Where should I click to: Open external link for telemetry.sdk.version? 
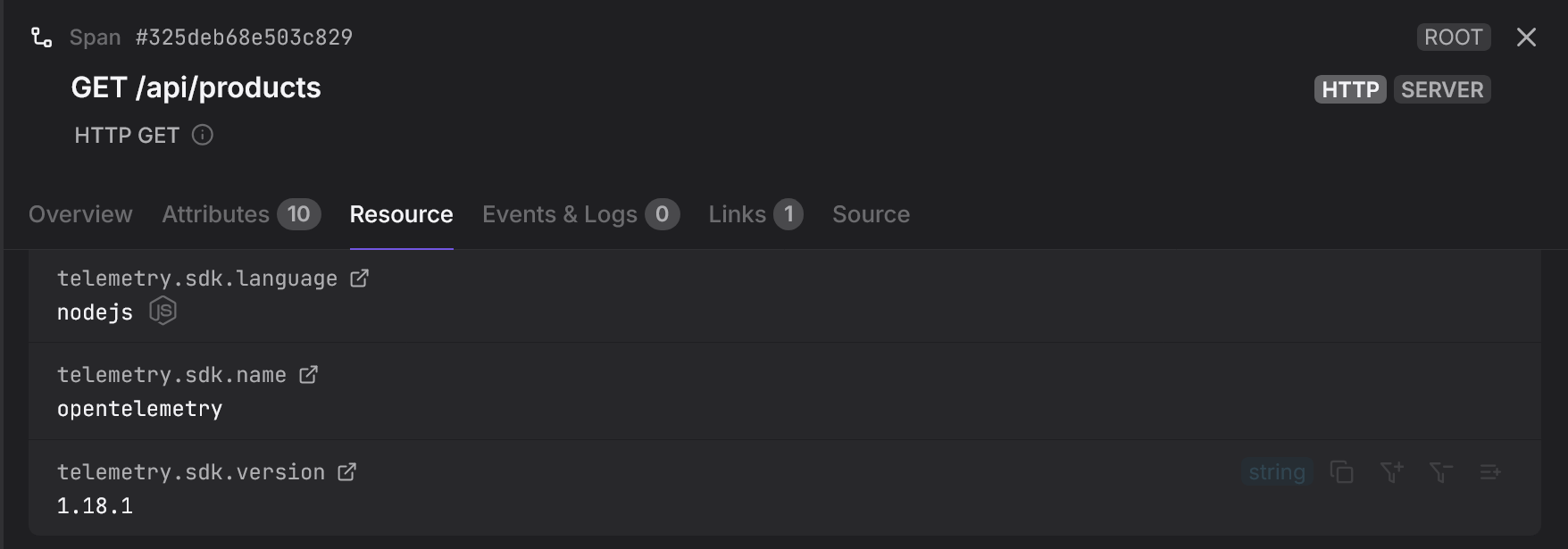pyautogui.click(x=346, y=472)
